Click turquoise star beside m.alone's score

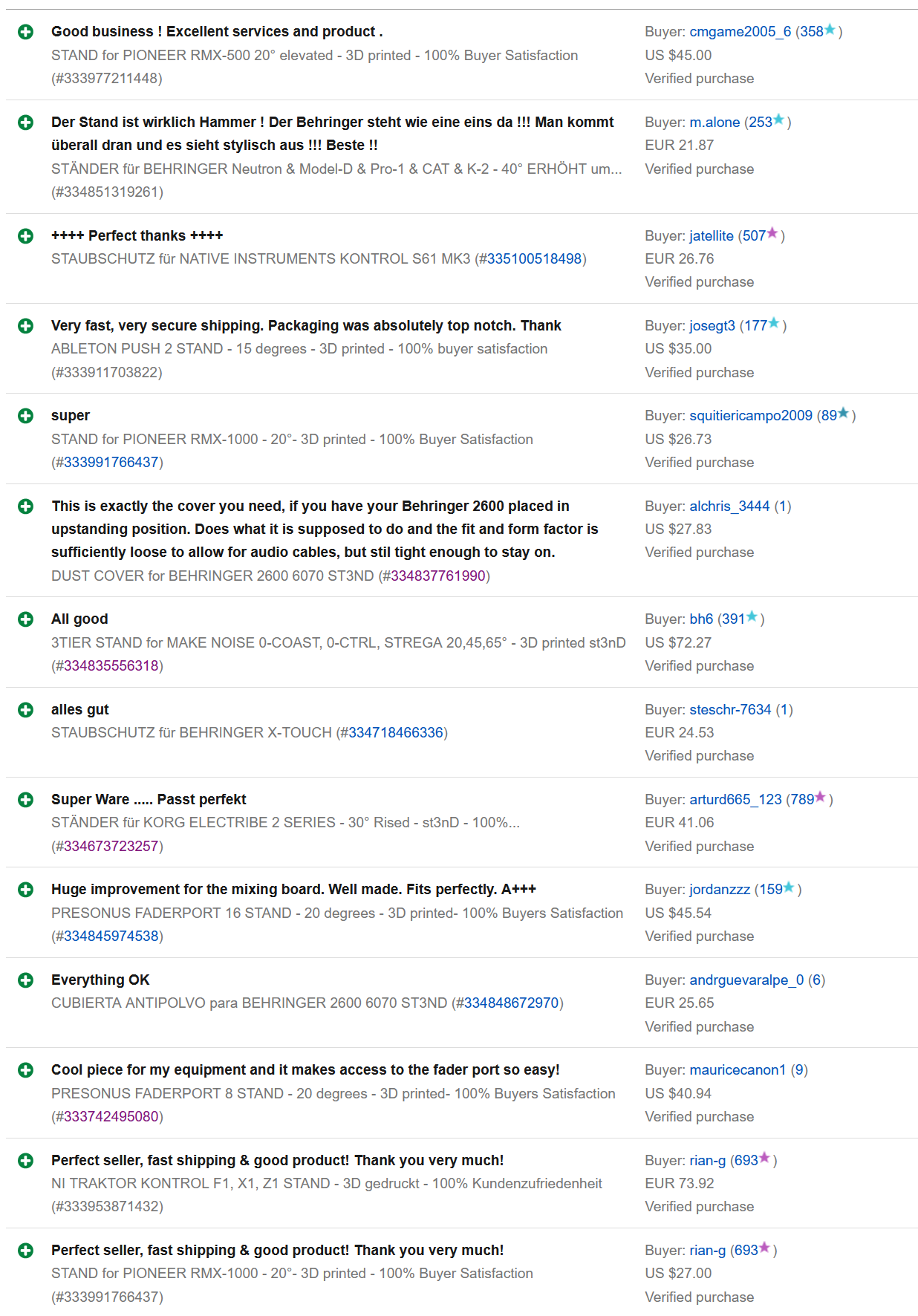click(779, 120)
